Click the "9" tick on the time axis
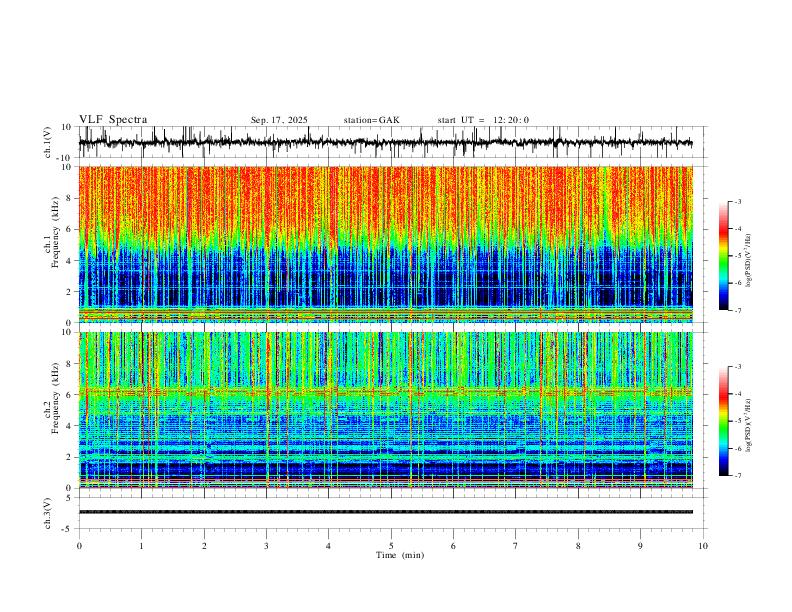Viewport: 792px width, 612px height. pyautogui.click(x=640, y=546)
